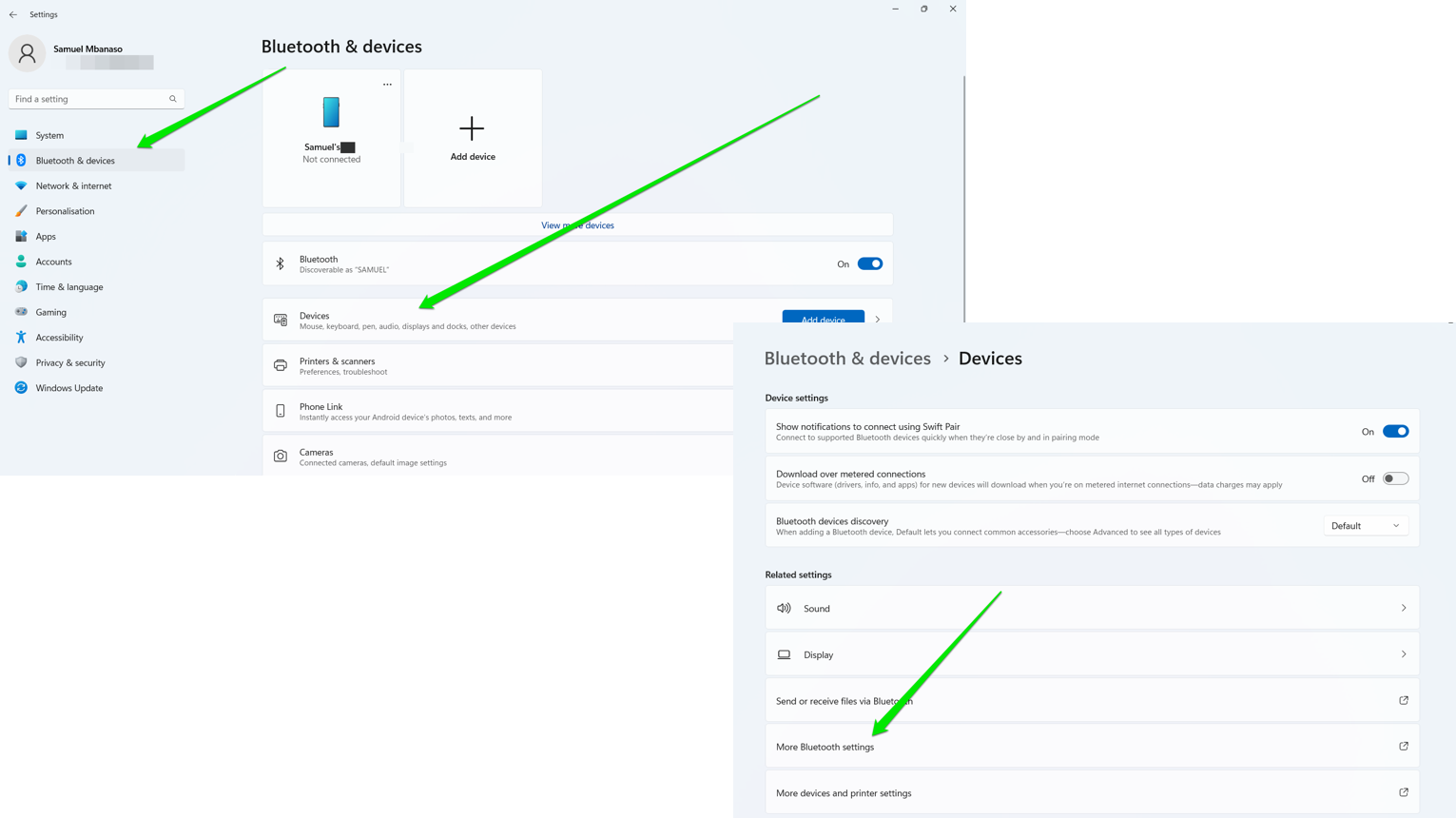This screenshot has height=818, width=1456.
Task: Open Accessibility settings
Action: (x=96, y=338)
